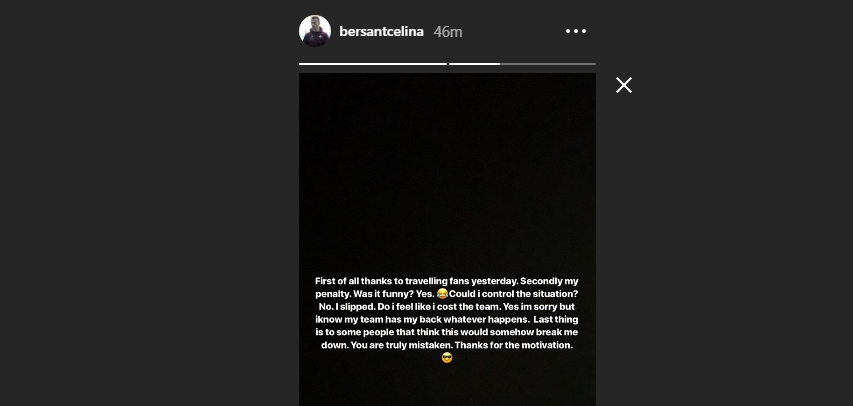Click the empty black area above the story text

coord(447,170)
